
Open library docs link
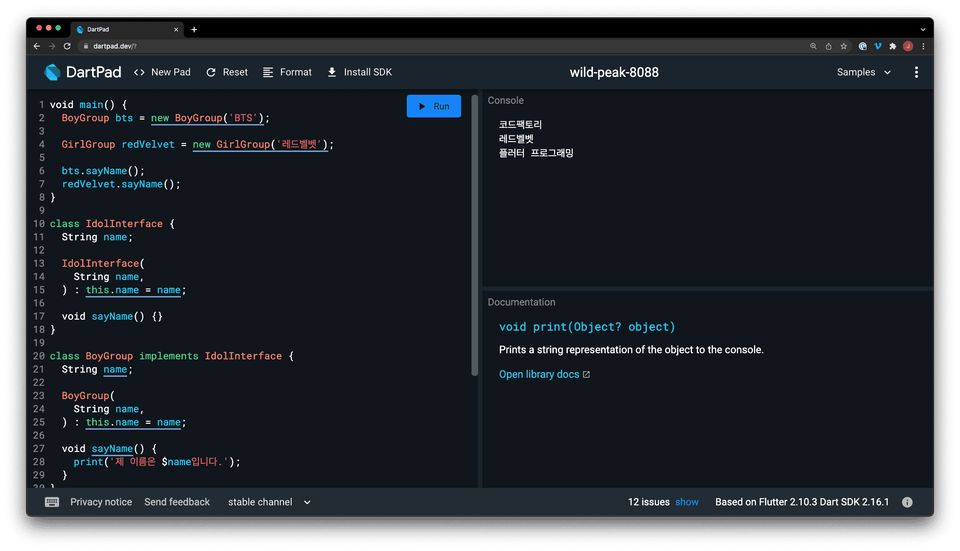[x=544, y=374]
